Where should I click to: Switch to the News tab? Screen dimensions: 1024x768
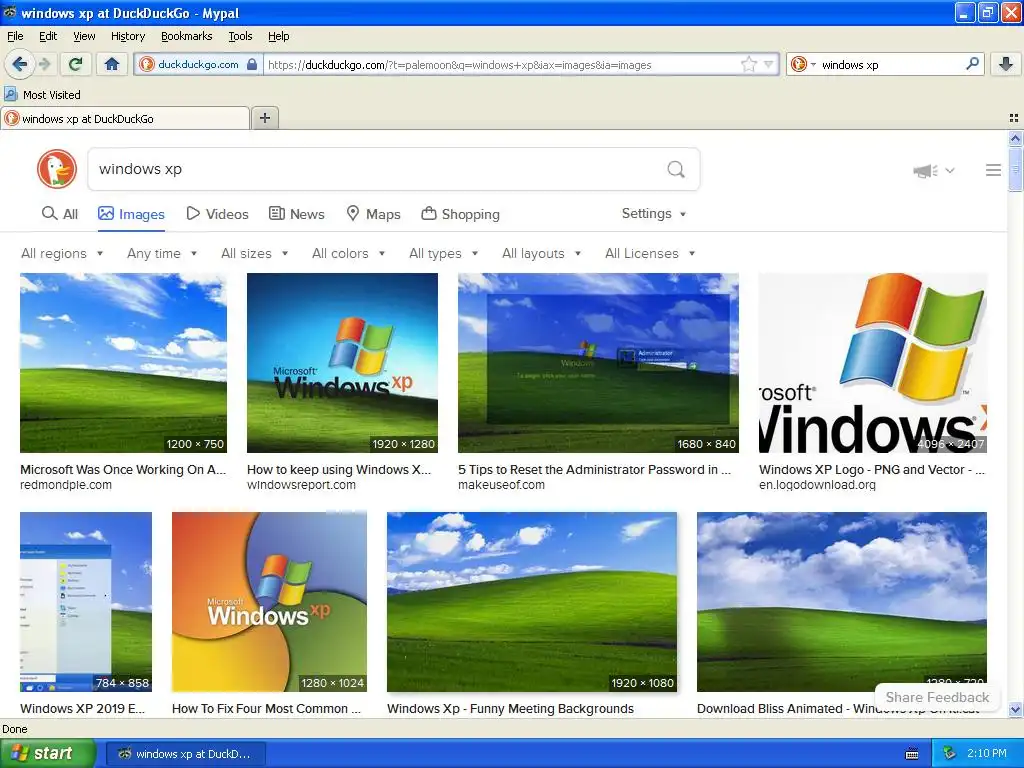pos(296,214)
